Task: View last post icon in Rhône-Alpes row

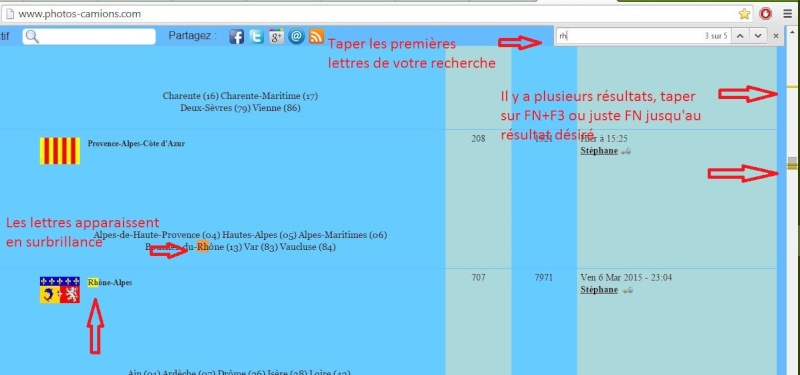Action: click(x=627, y=290)
